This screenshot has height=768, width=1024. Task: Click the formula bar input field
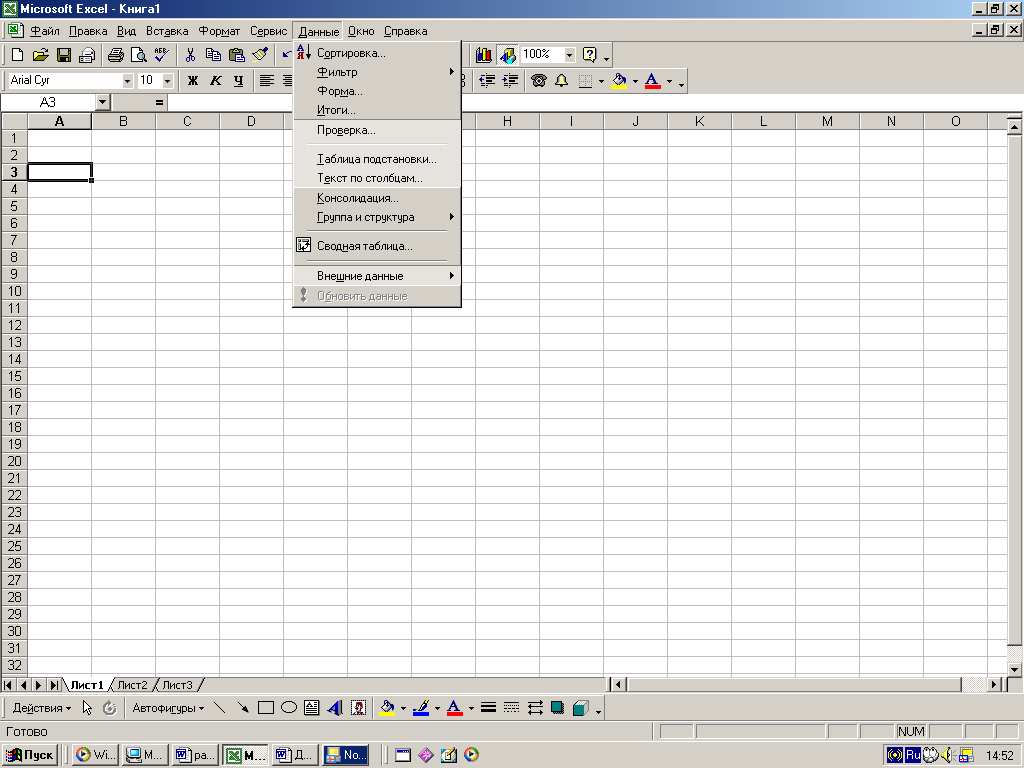pyautogui.click(x=594, y=103)
